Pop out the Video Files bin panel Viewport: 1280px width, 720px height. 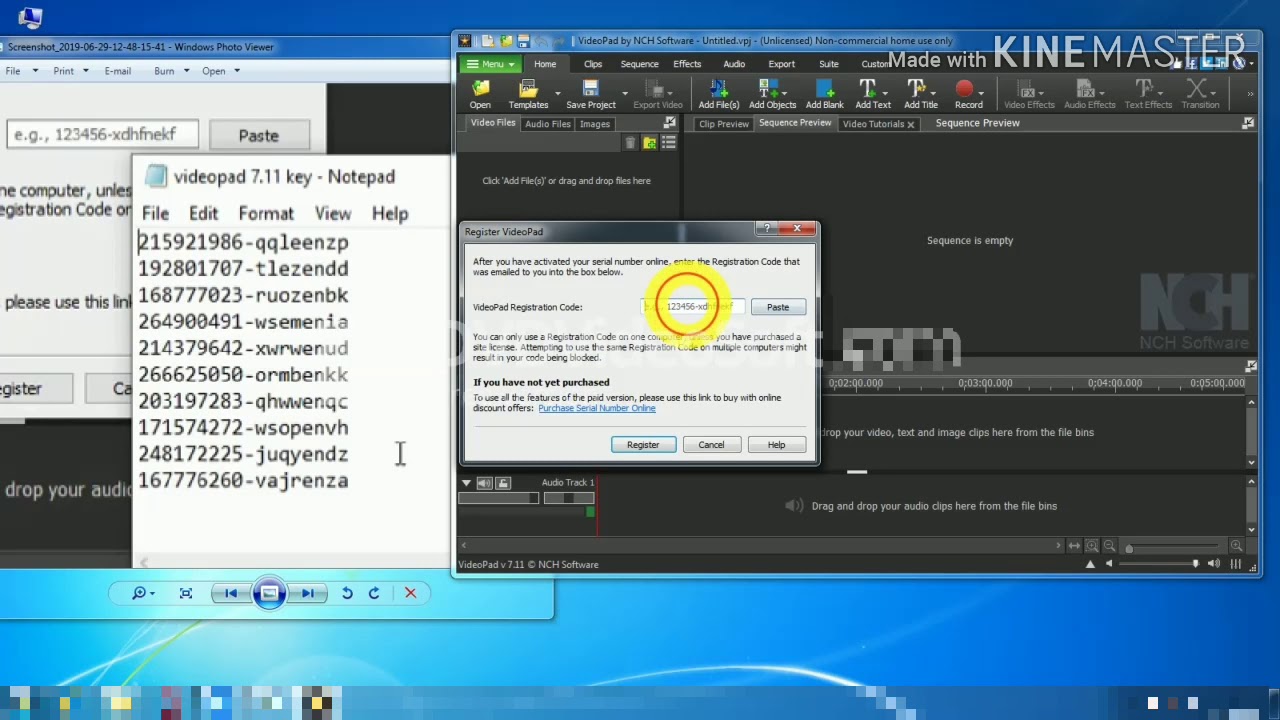pyautogui.click(x=669, y=123)
